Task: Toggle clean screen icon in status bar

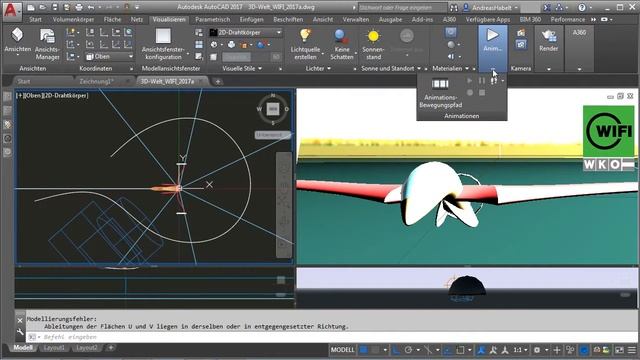Action: (x=619, y=350)
